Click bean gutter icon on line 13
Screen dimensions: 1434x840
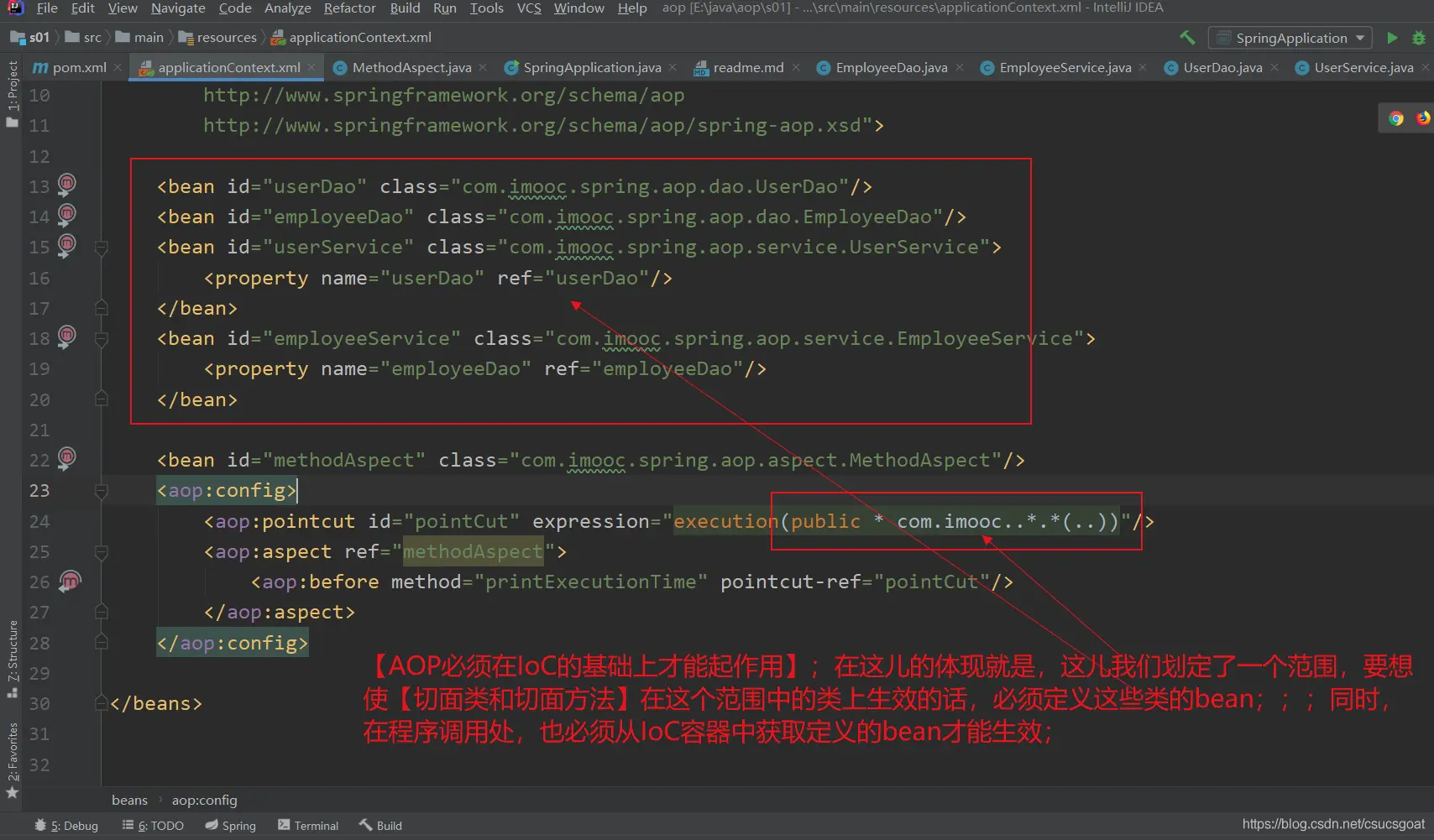point(66,185)
